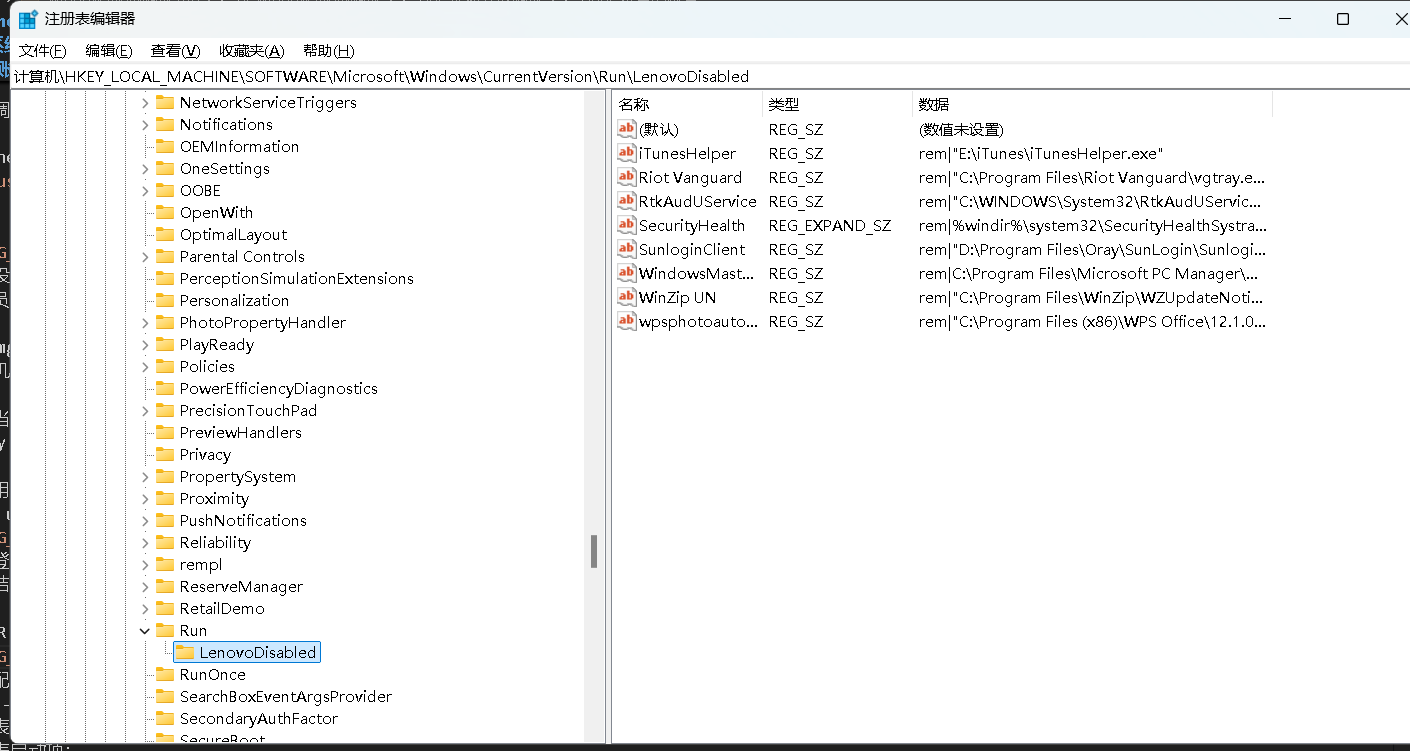Expand the OneSettings key arrow
This screenshot has width=1410, height=751.
pos(145,168)
